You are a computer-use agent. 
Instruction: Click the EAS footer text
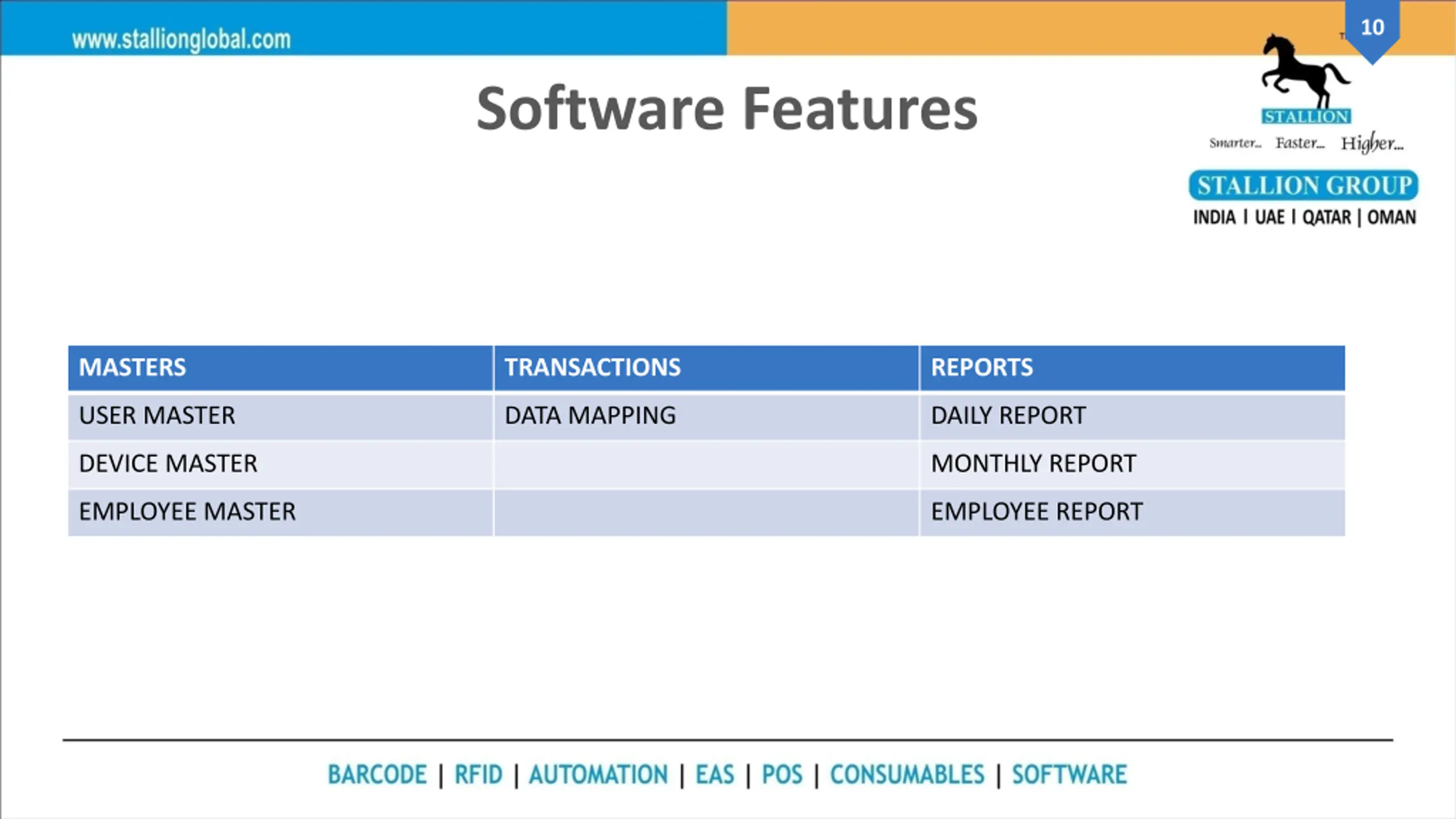tap(715, 775)
